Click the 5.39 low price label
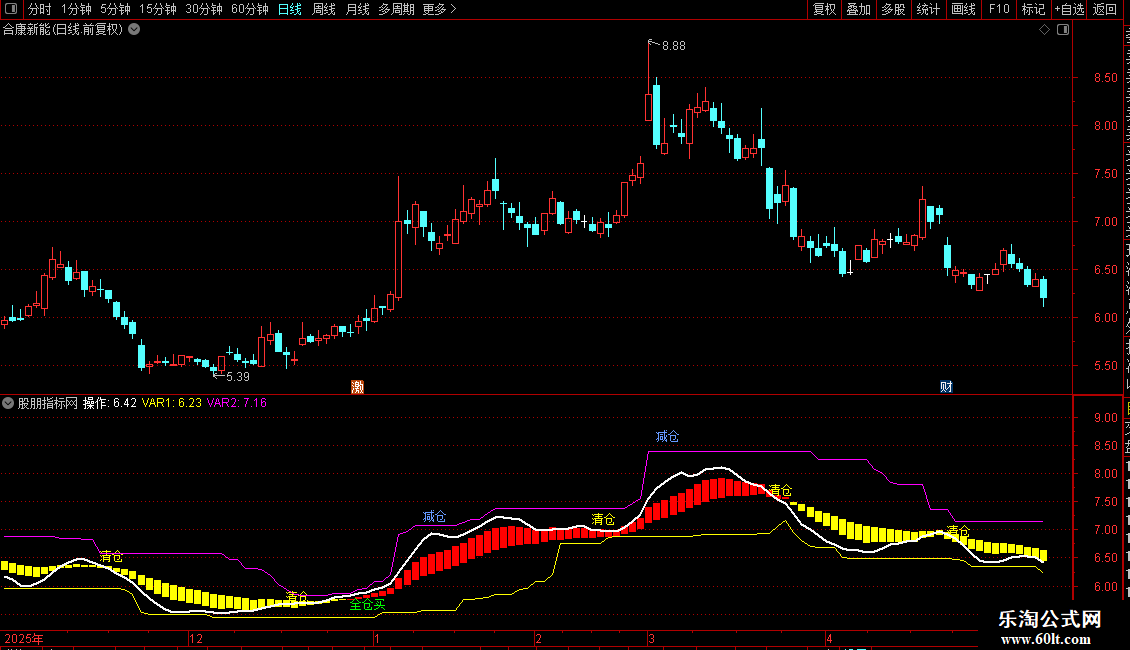This screenshot has width=1130, height=650. (x=238, y=377)
